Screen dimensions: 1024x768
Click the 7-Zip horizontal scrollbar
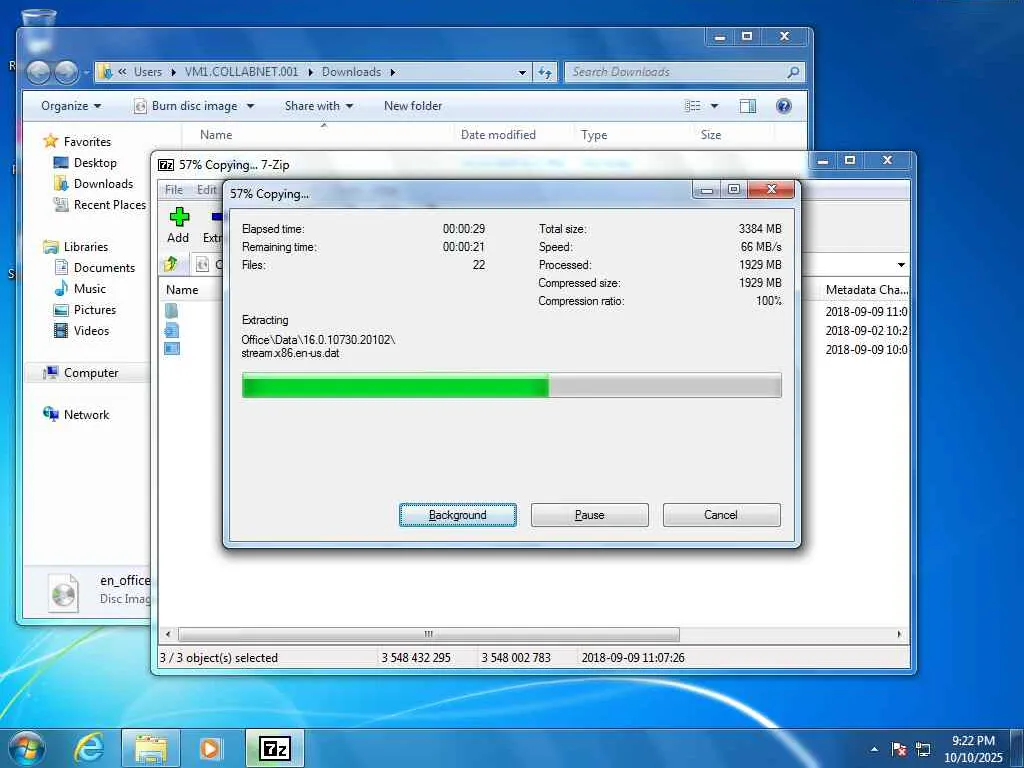coord(428,634)
